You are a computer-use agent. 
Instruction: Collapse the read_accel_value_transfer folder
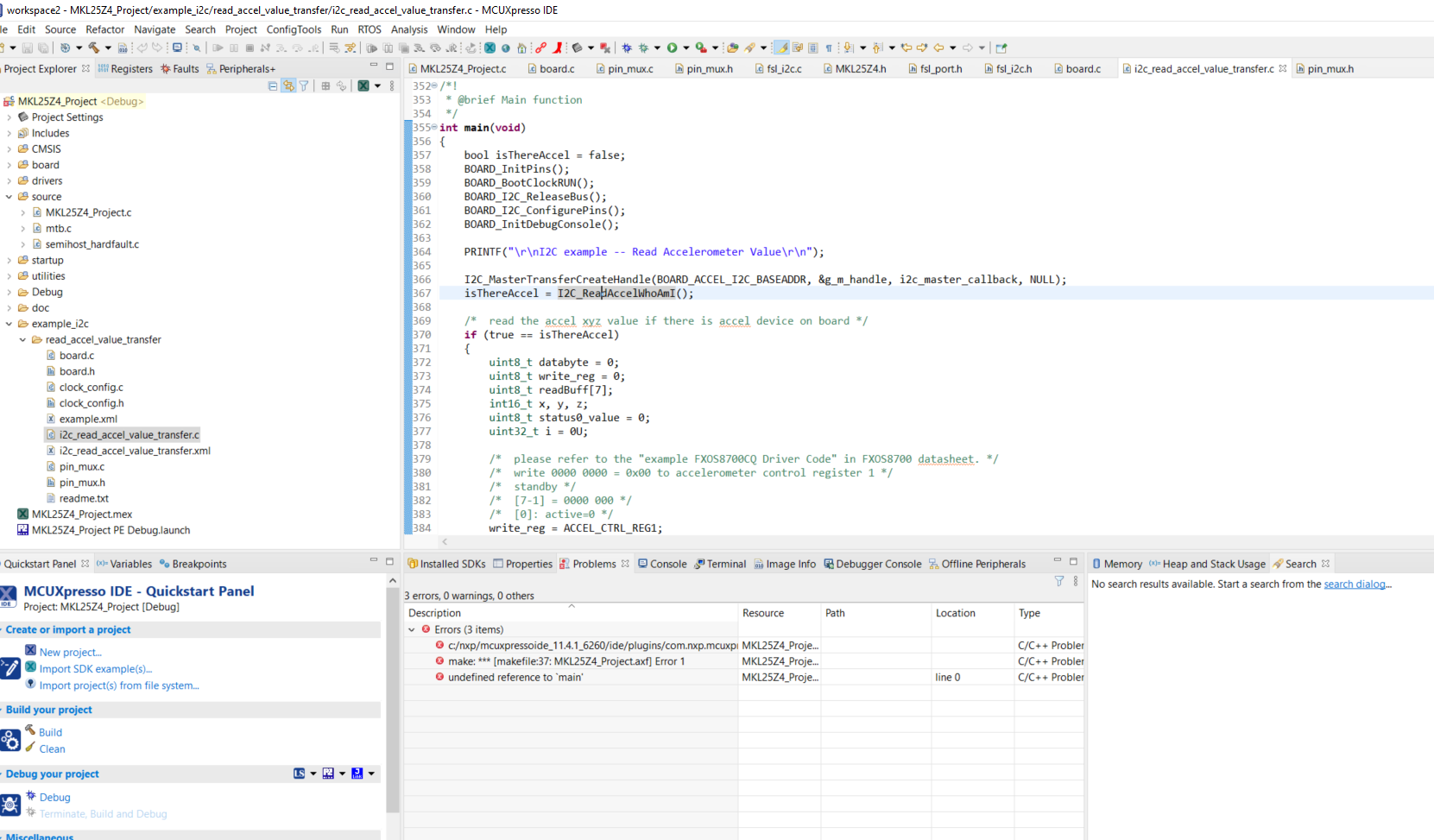pyautogui.click(x=23, y=339)
